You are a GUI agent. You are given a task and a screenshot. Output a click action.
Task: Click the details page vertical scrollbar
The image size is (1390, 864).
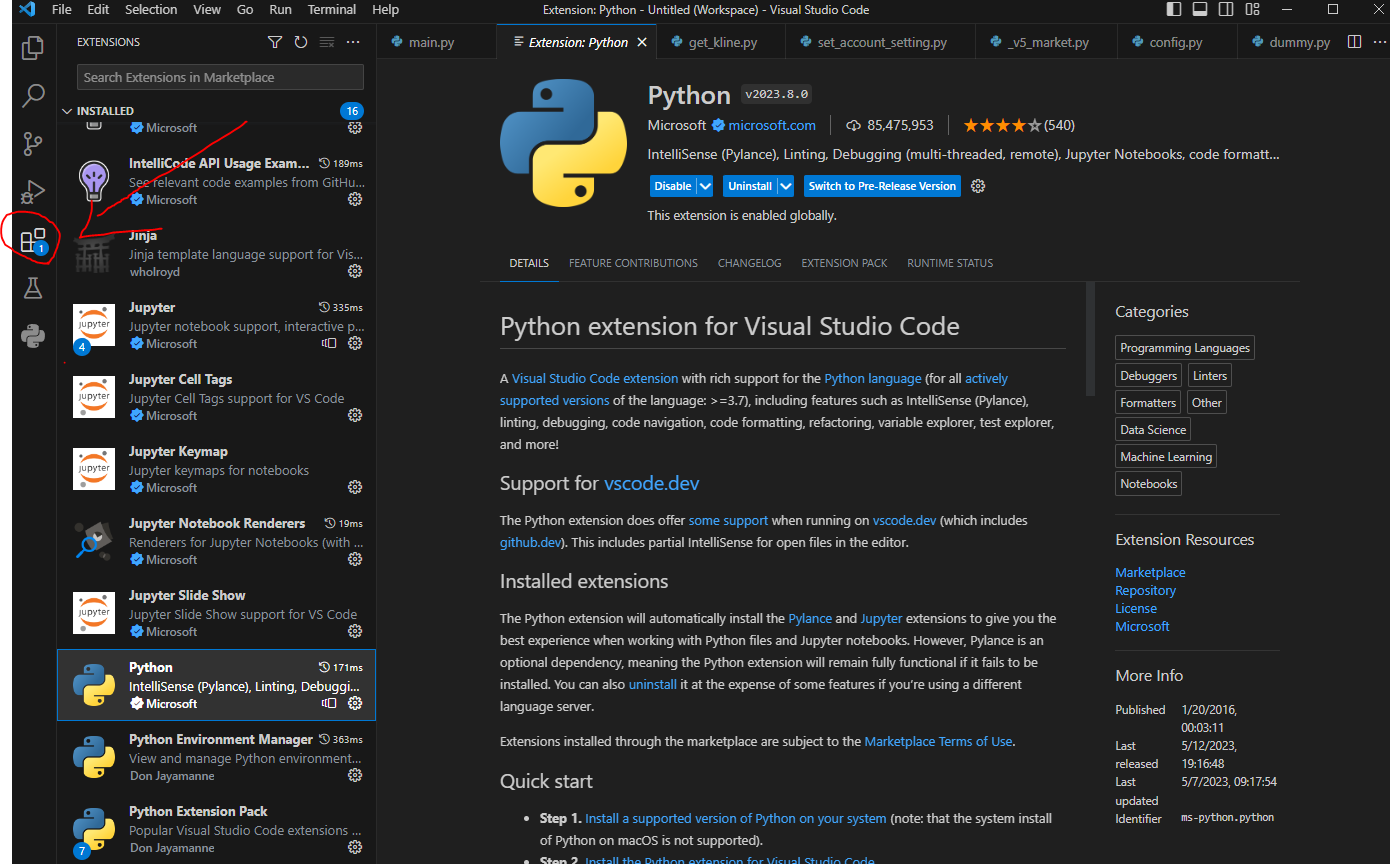pyautogui.click(x=1090, y=338)
